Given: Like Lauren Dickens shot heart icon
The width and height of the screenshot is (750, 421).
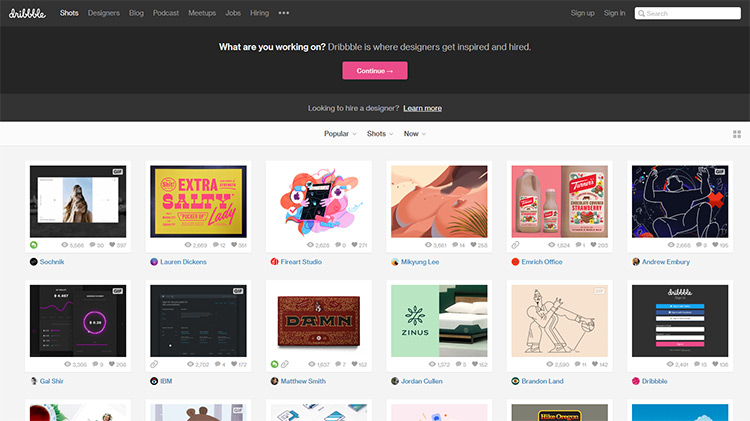Looking at the screenshot, I should [234, 245].
